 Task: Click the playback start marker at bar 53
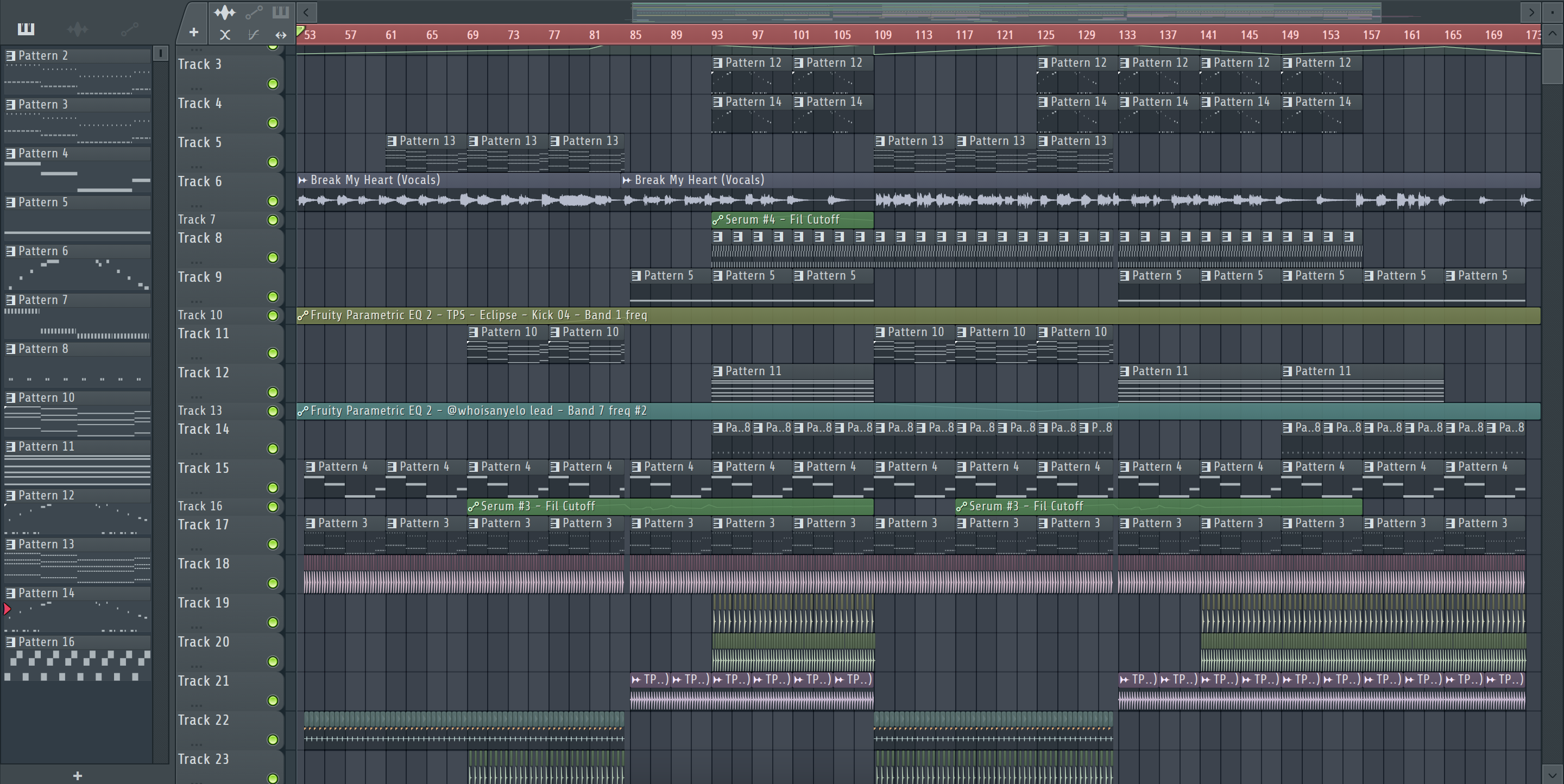point(300,30)
